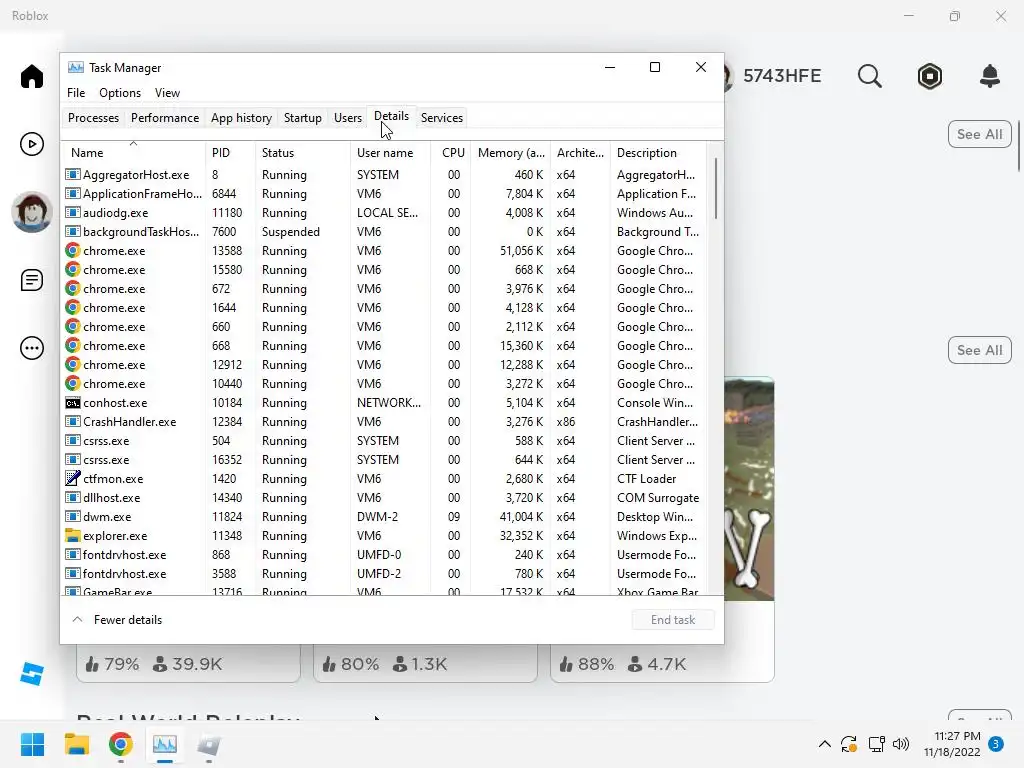The height and width of the screenshot is (768, 1024).
Task: Click the 5743HFE username in Roblox
Action: [x=782, y=76]
